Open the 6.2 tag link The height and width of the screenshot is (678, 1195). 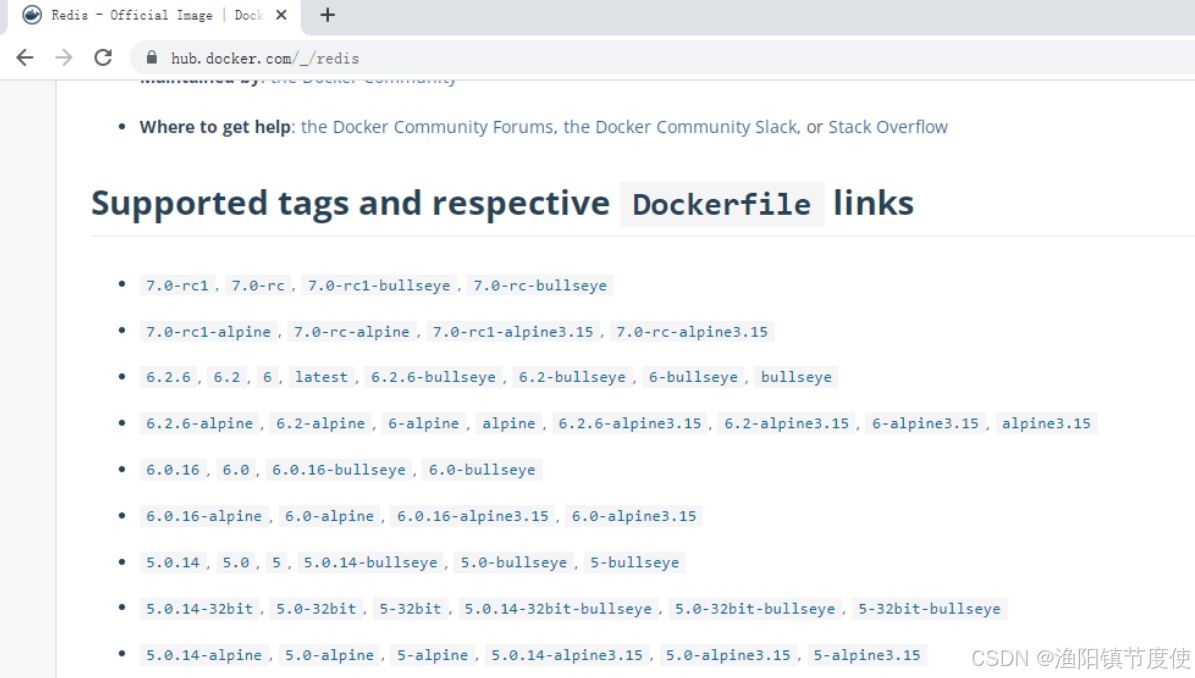click(x=226, y=377)
